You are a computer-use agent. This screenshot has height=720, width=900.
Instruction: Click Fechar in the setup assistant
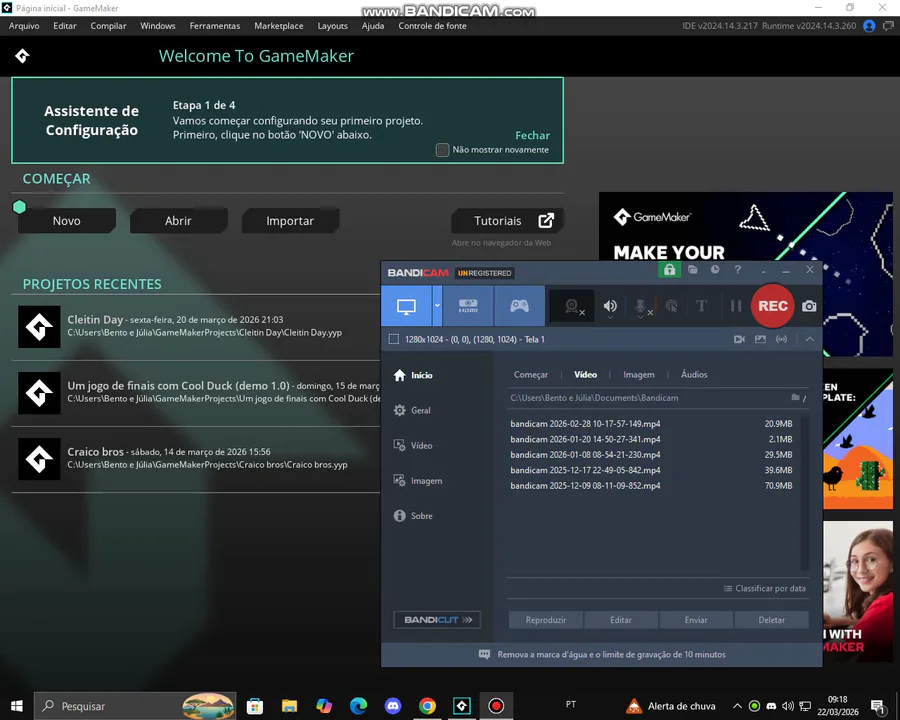pyautogui.click(x=532, y=136)
